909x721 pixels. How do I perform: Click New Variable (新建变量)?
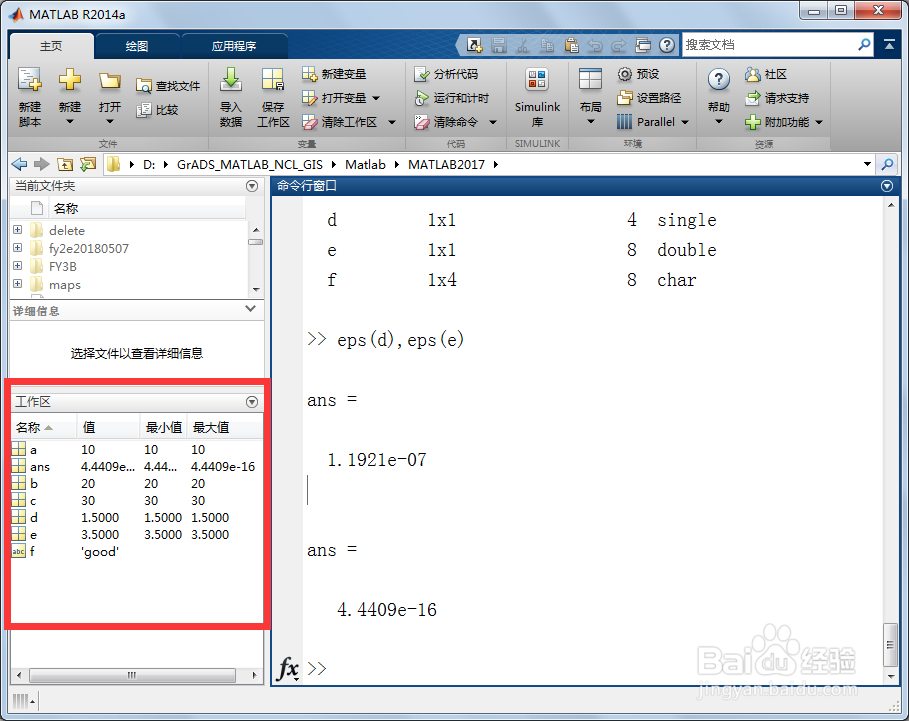(x=334, y=74)
